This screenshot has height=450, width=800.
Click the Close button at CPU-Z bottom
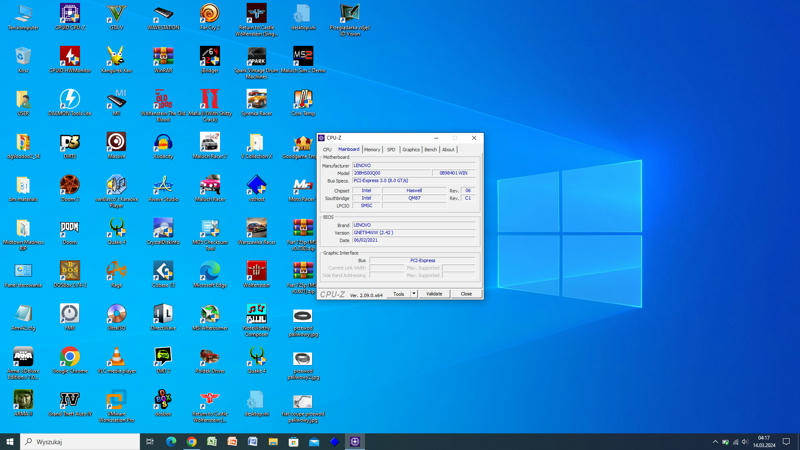(x=466, y=294)
